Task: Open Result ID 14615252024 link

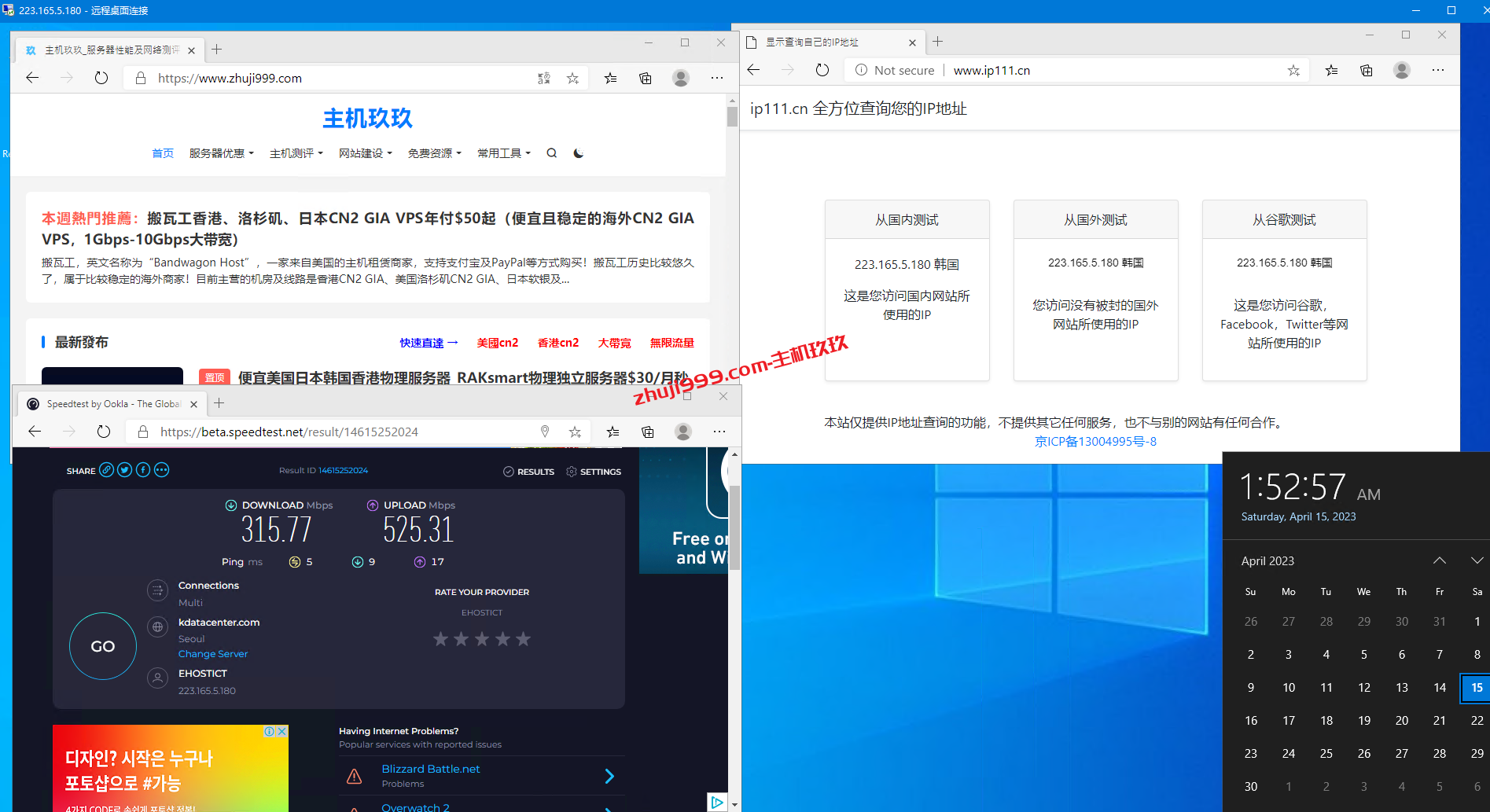Action: (343, 470)
